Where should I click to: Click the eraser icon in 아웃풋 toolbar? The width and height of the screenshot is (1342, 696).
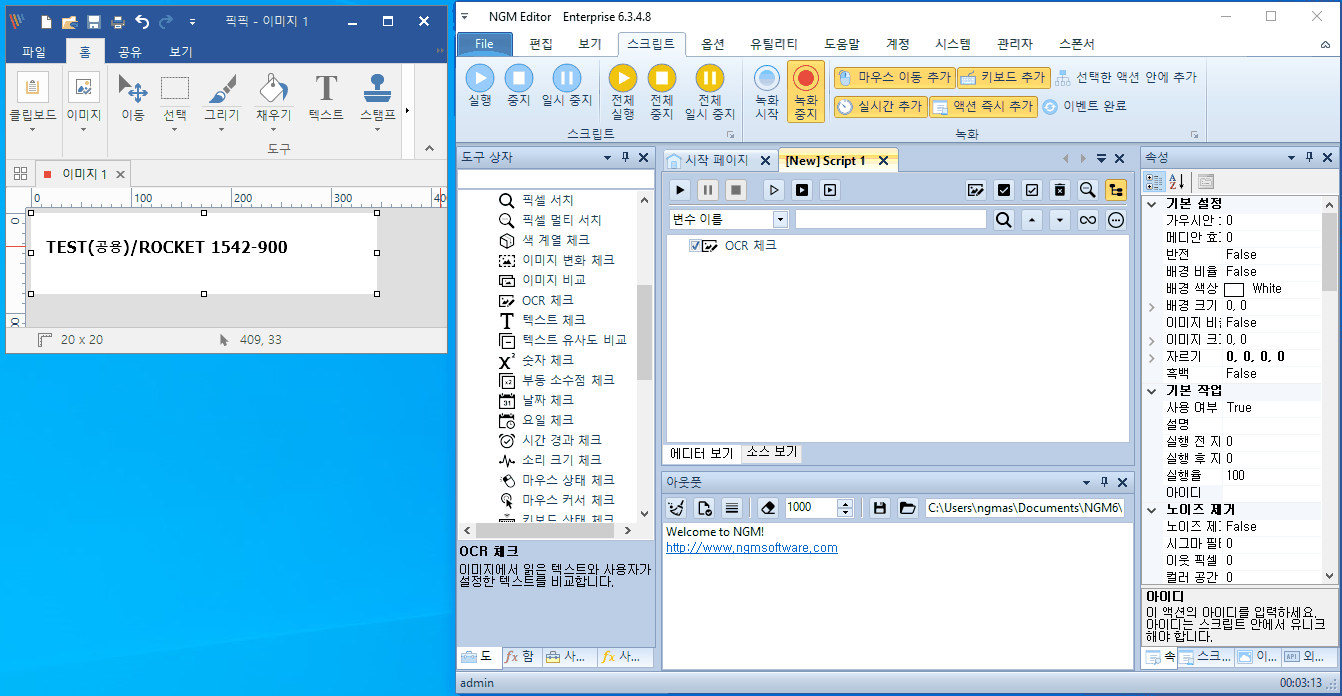(x=768, y=507)
